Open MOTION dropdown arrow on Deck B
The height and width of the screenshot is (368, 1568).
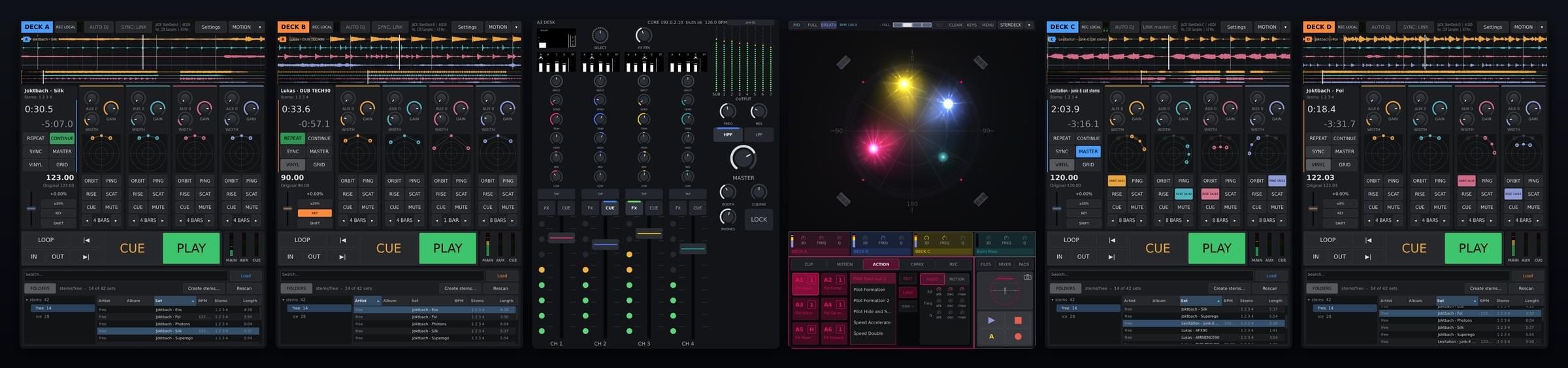coord(516,27)
